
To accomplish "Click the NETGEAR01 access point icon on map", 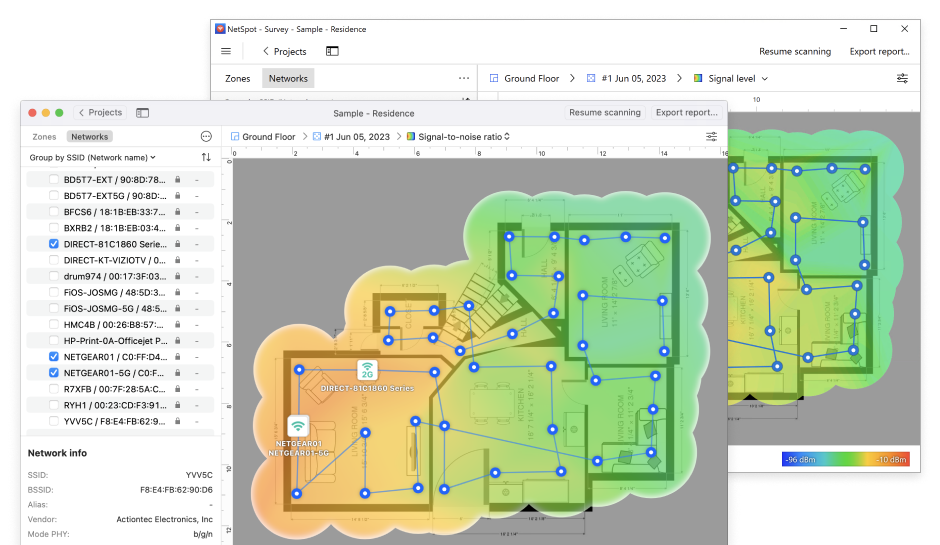I will coord(298,427).
